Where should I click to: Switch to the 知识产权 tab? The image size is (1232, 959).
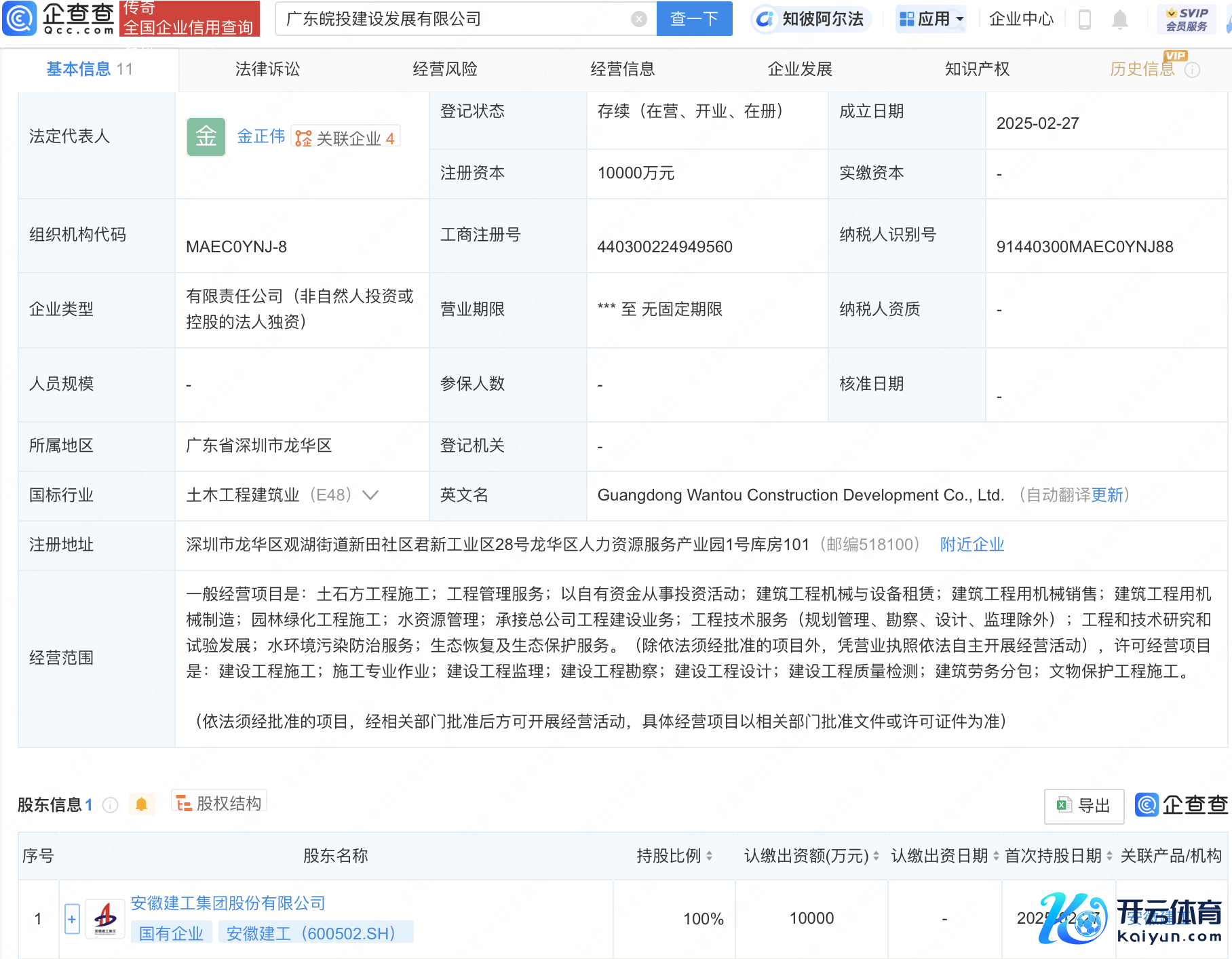pos(977,69)
